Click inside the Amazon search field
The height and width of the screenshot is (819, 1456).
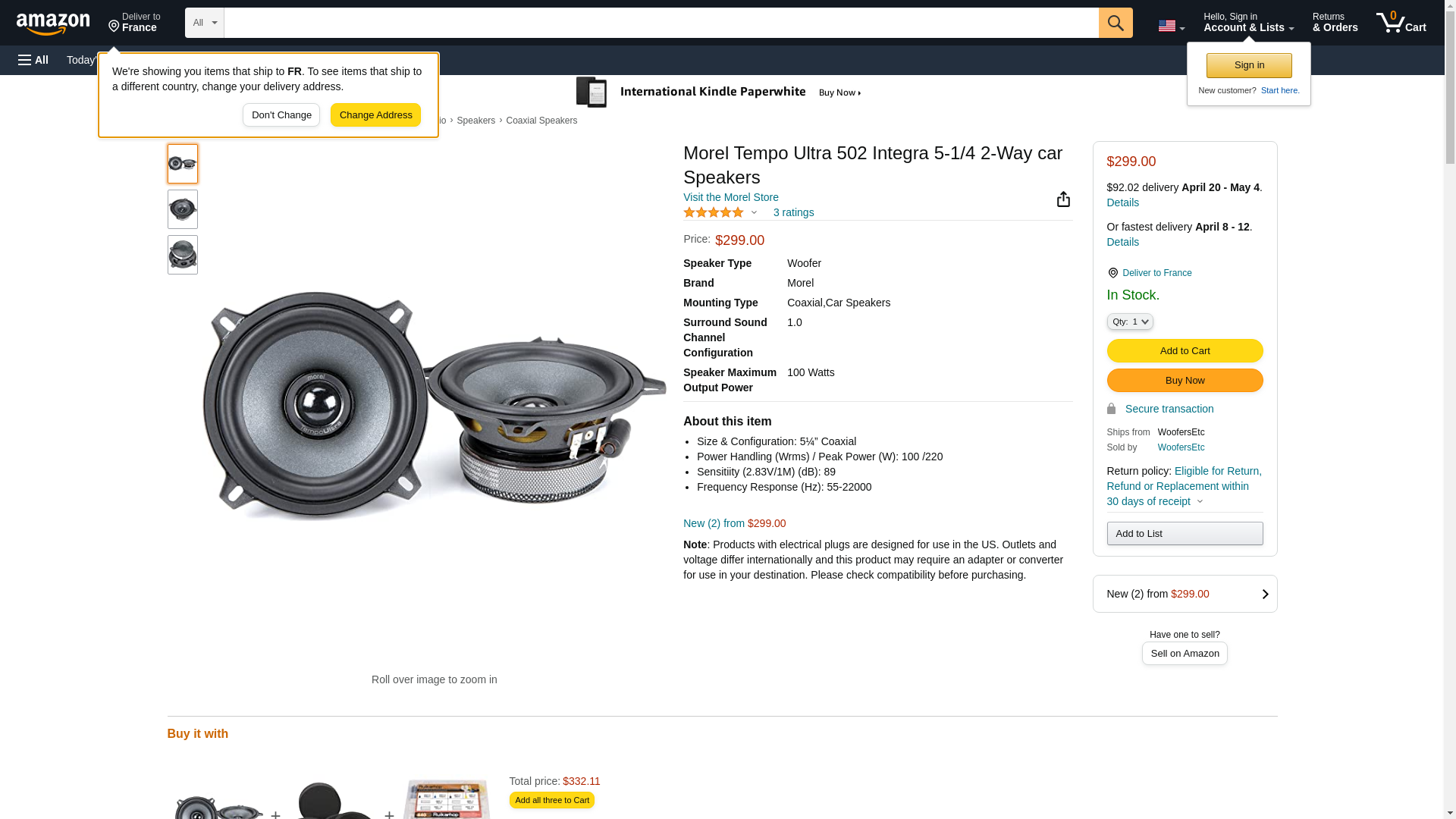(661, 23)
